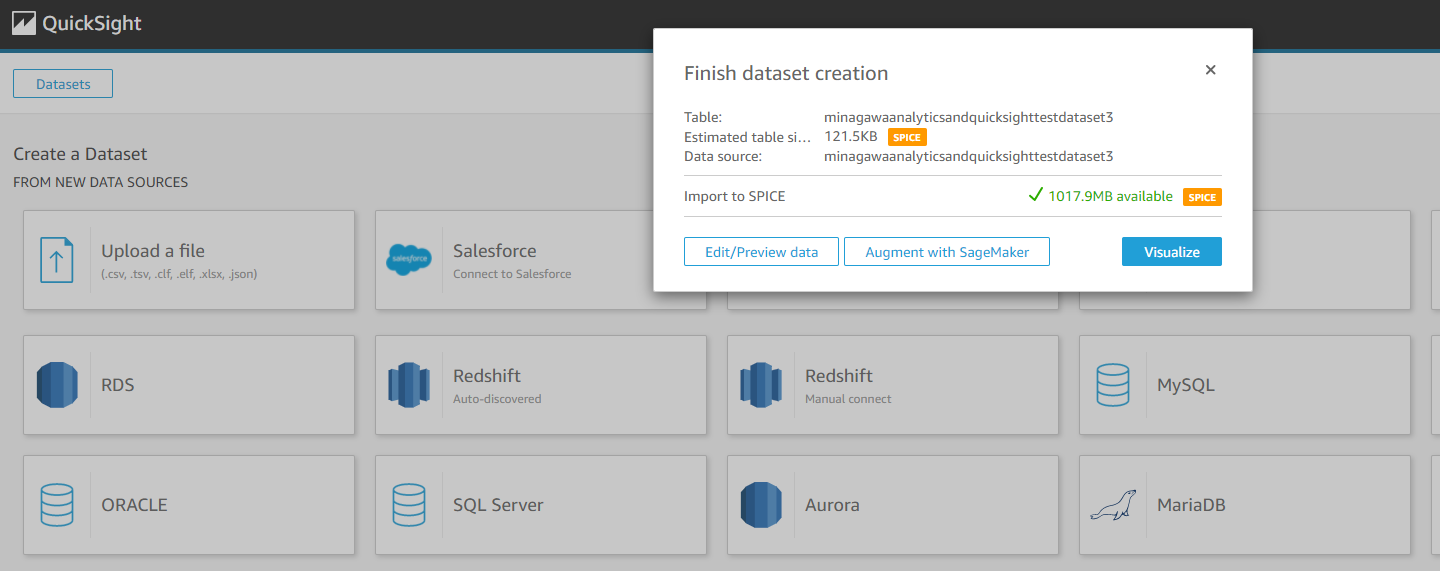Select the Salesforce data source card
The width and height of the screenshot is (1440, 571).
541,260
